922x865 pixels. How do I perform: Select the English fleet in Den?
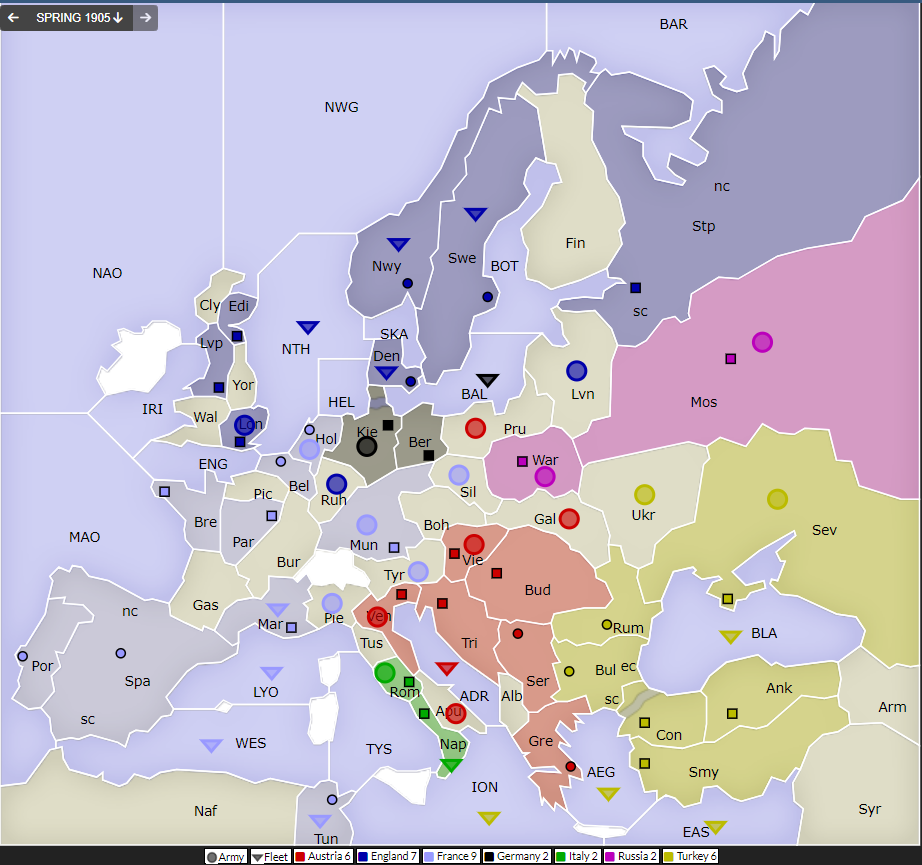coord(386,373)
